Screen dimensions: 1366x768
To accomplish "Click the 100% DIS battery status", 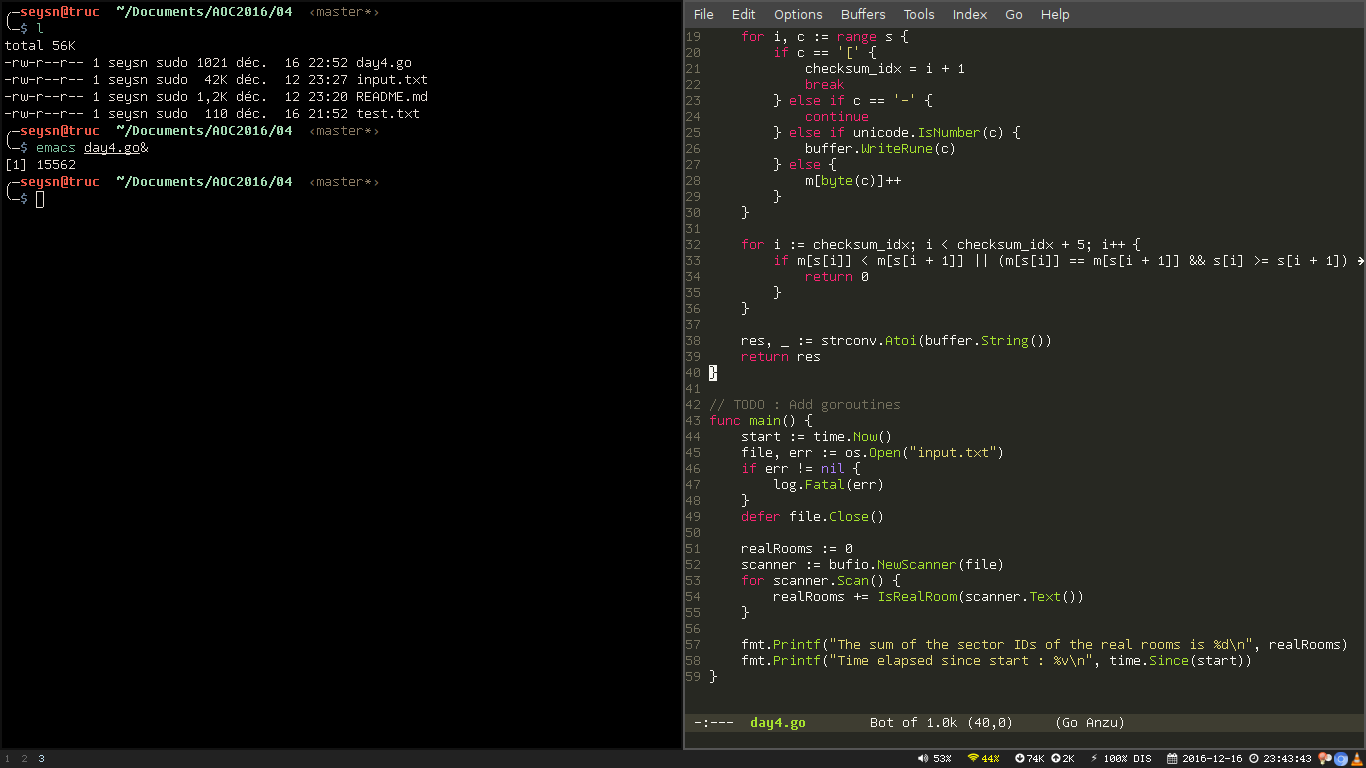I will click(1126, 759).
